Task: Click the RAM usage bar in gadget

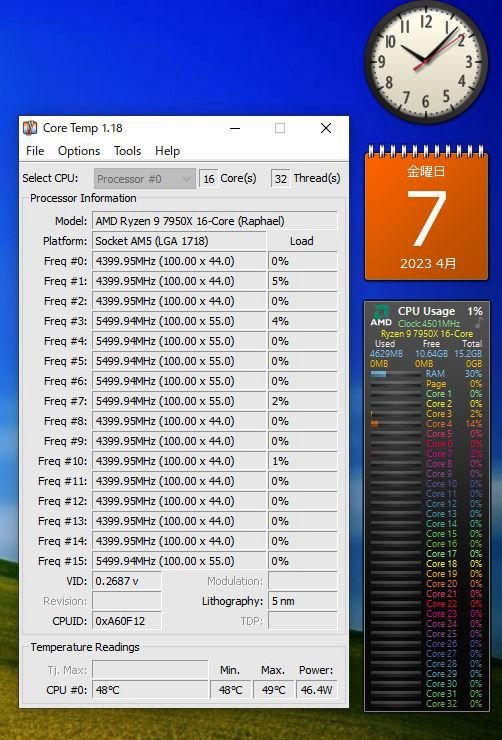Action: [x=395, y=374]
